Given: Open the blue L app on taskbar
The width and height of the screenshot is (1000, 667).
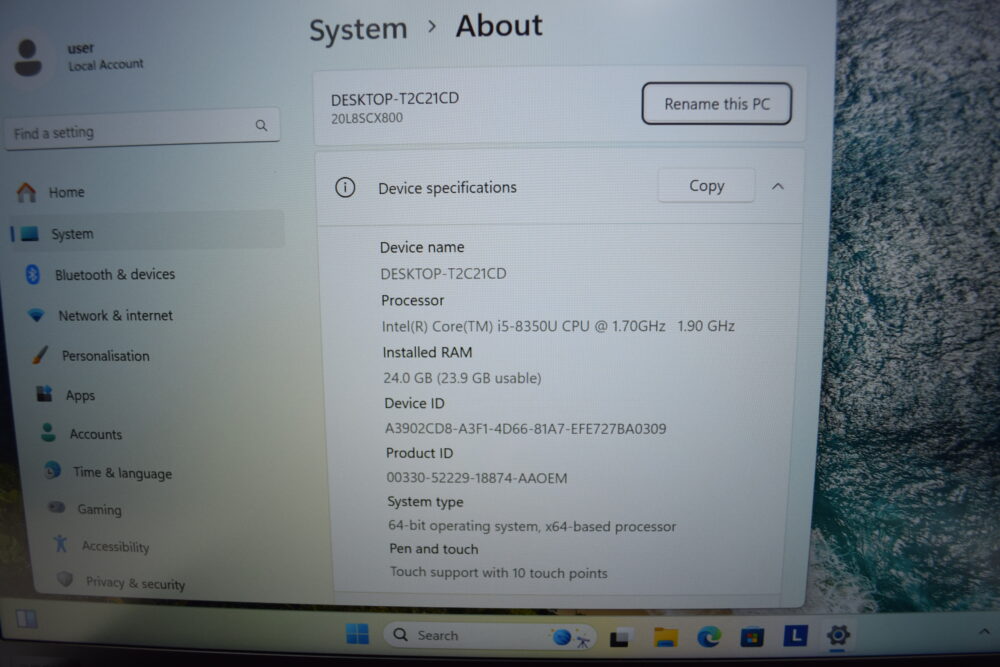Looking at the screenshot, I should tap(795, 635).
